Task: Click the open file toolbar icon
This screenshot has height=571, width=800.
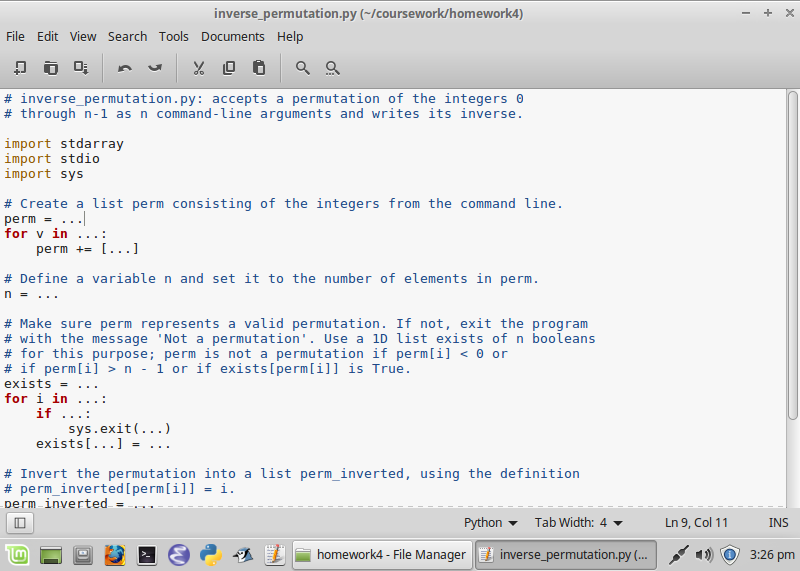Action: (x=51, y=68)
